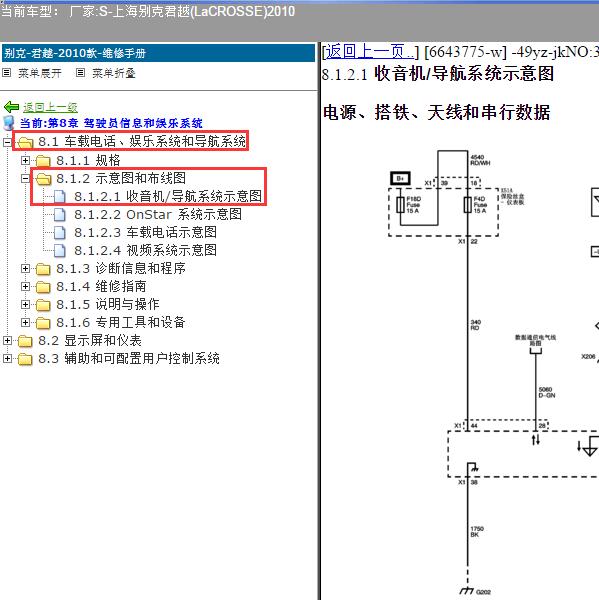Image resolution: width=599 pixels, height=600 pixels.
Task: Collapse the 8.1.2 示意图和布线图 node
Action: (25, 178)
